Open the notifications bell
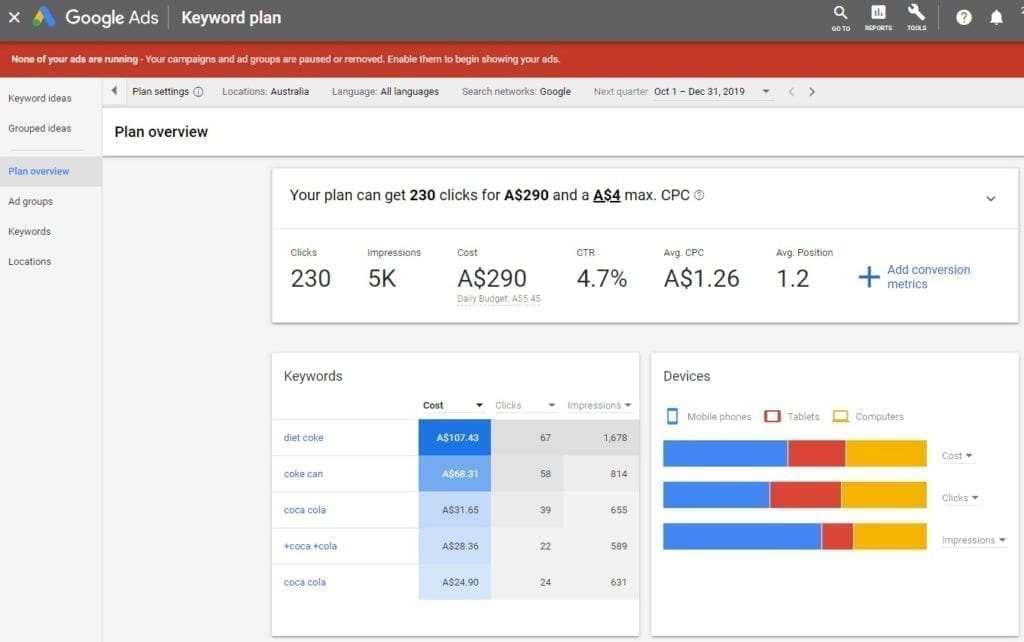 pyautogui.click(x=996, y=18)
